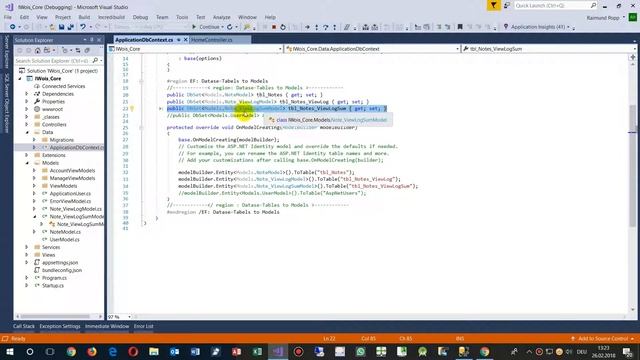Open the Error List tab

pyautogui.click(x=144, y=326)
